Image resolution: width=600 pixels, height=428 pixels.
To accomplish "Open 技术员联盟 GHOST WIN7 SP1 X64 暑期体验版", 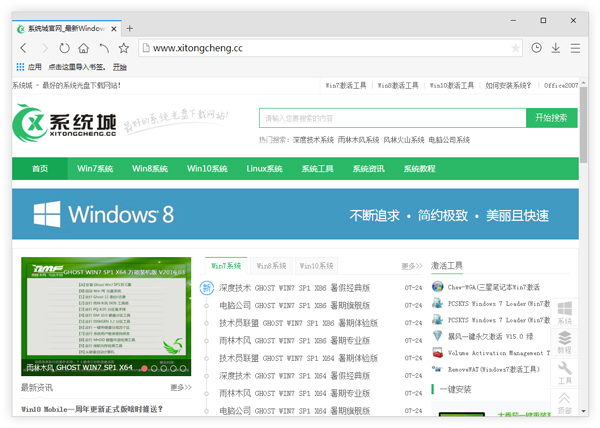I will (x=298, y=358).
